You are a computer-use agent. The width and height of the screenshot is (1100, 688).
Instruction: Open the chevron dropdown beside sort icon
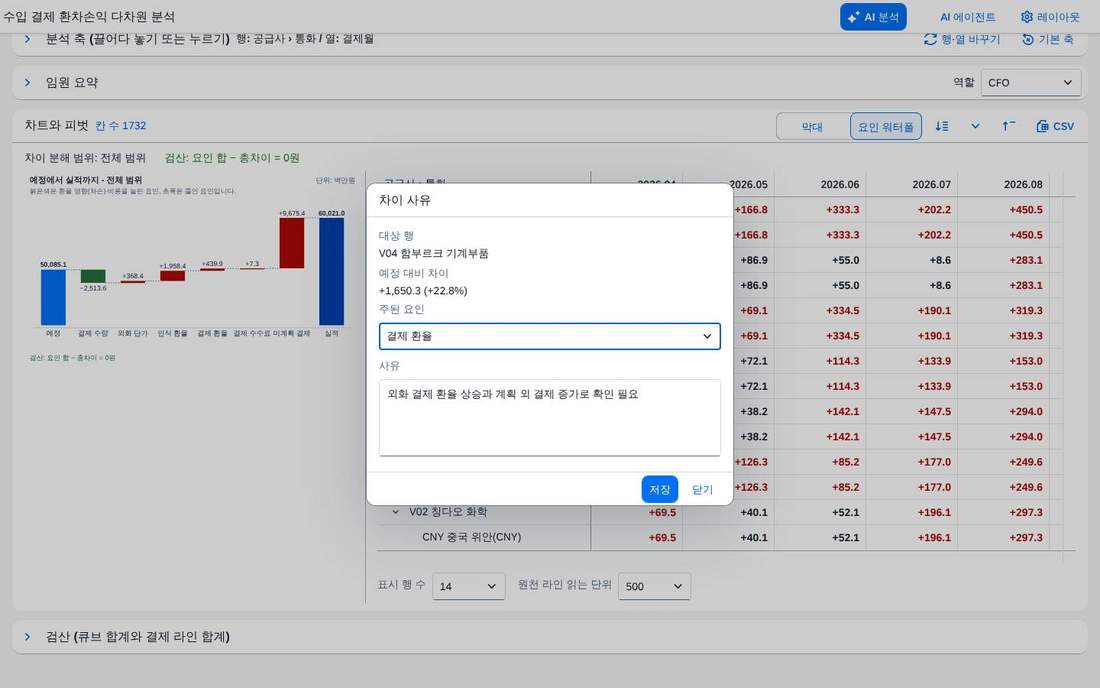[975, 126]
